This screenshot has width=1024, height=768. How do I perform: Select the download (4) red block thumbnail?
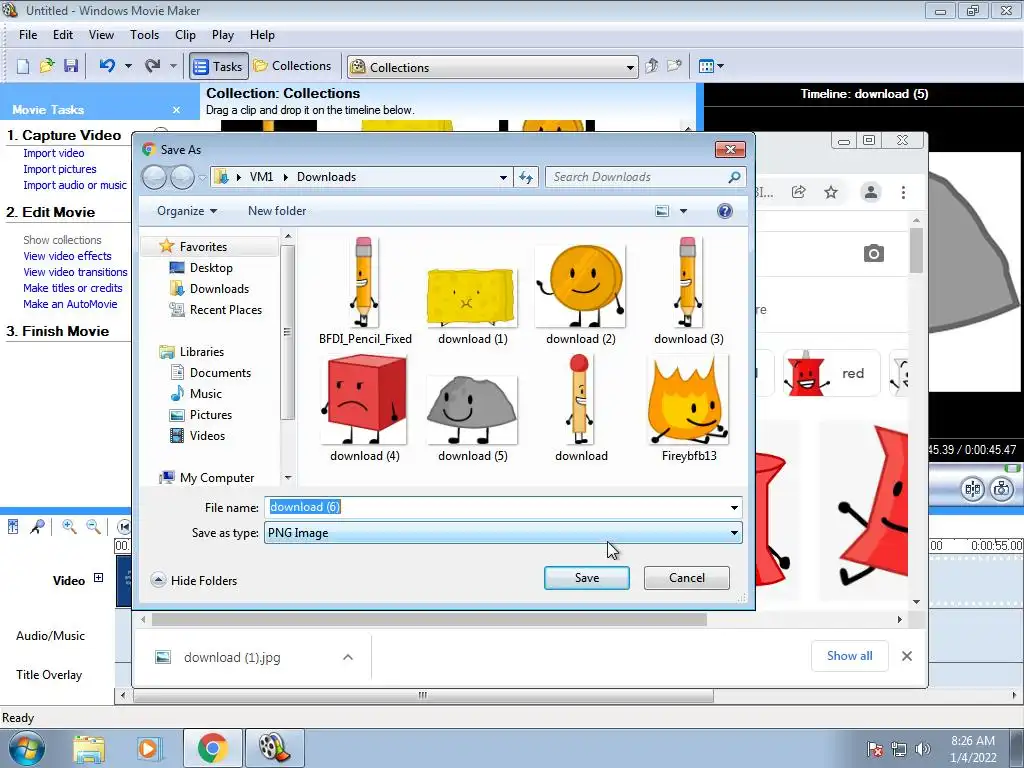pos(364,408)
